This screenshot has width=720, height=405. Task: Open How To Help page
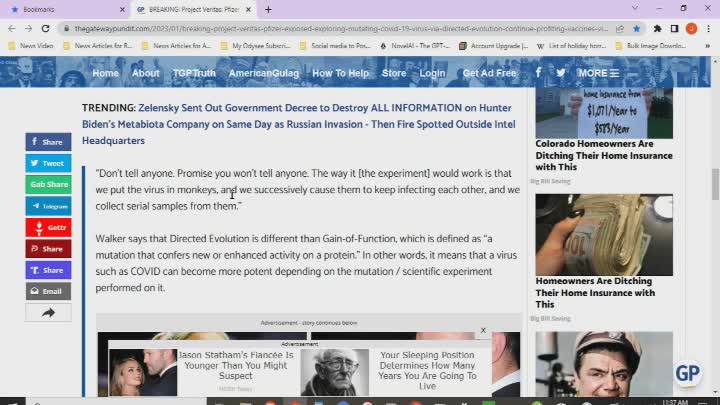pos(340,73)
